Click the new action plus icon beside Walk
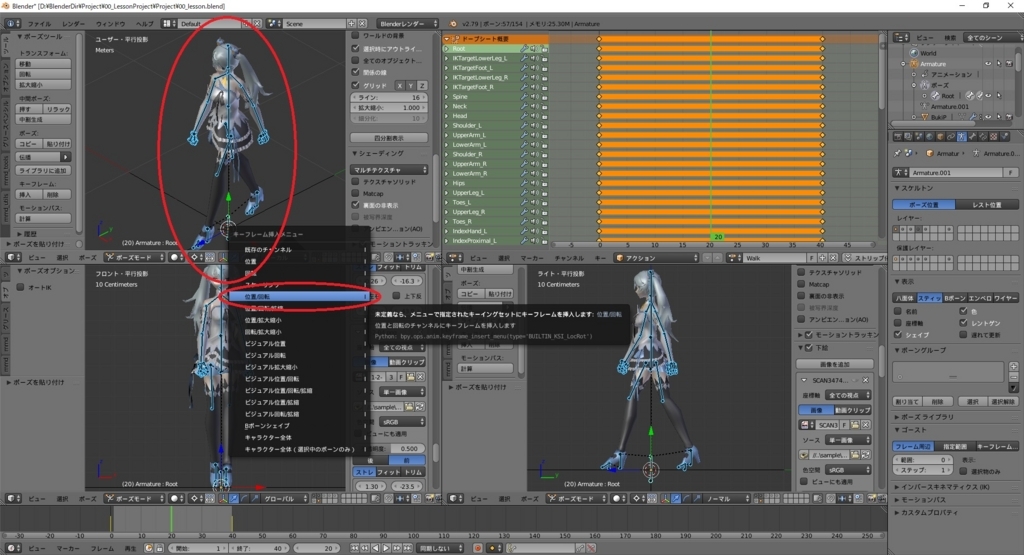1024x555 pixels. coord(823,258)
